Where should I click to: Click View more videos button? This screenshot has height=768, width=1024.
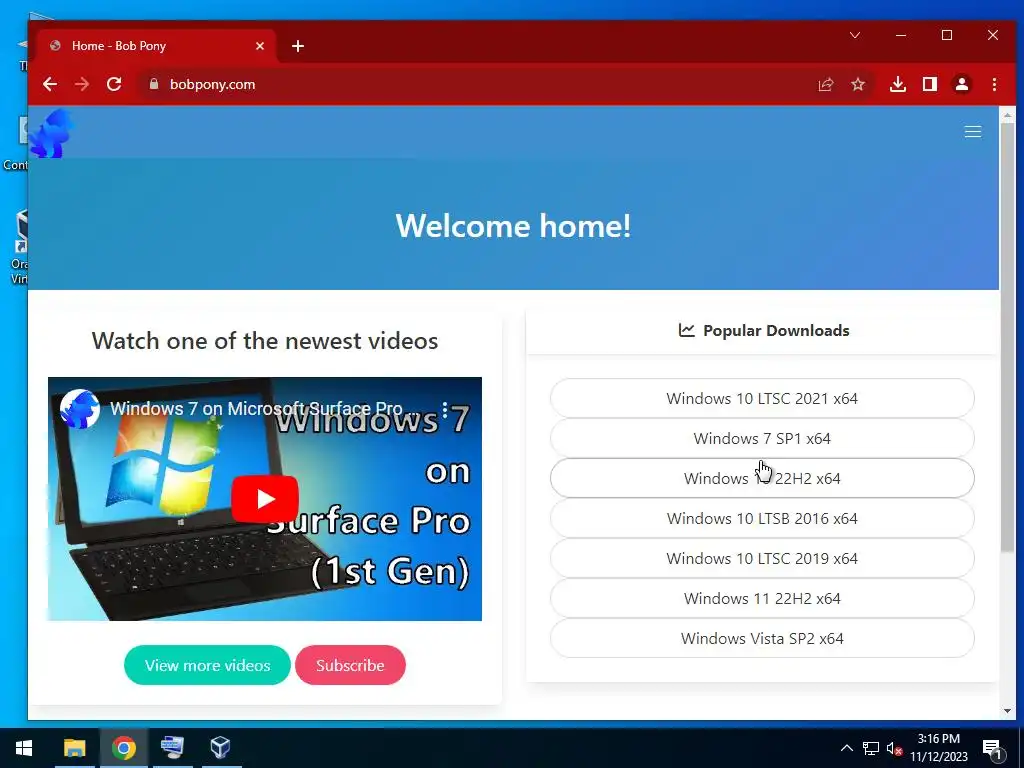point(207,665)
